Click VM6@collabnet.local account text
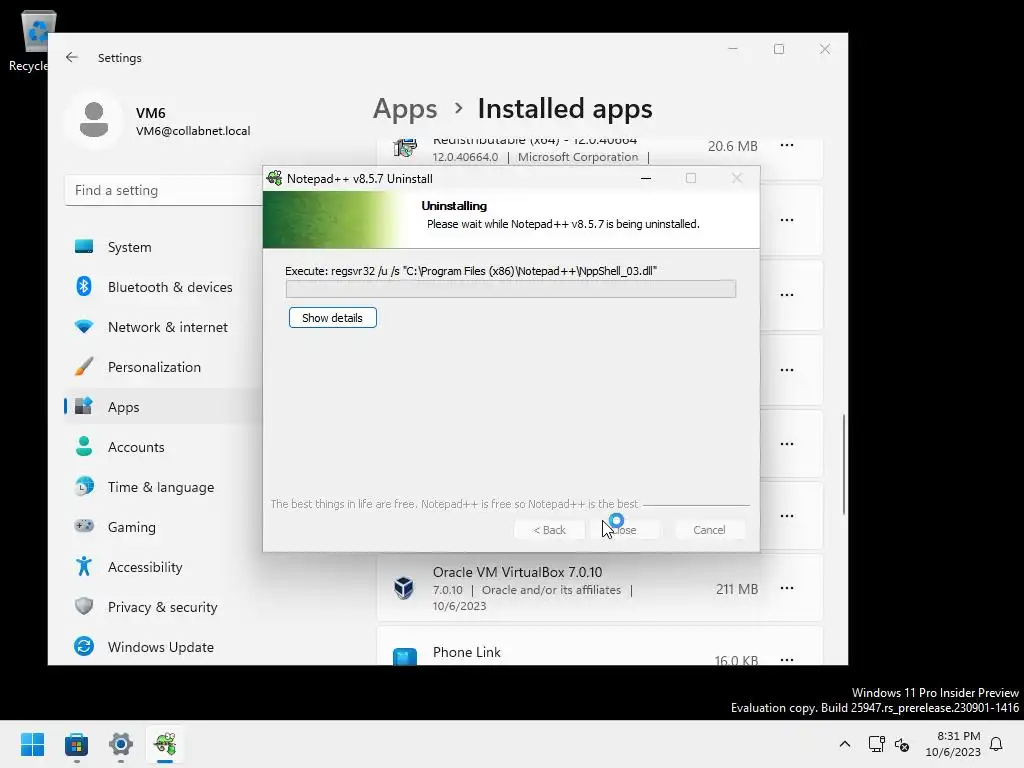Viewport: 1024px width, 768px height. click(x=193, y=131)
